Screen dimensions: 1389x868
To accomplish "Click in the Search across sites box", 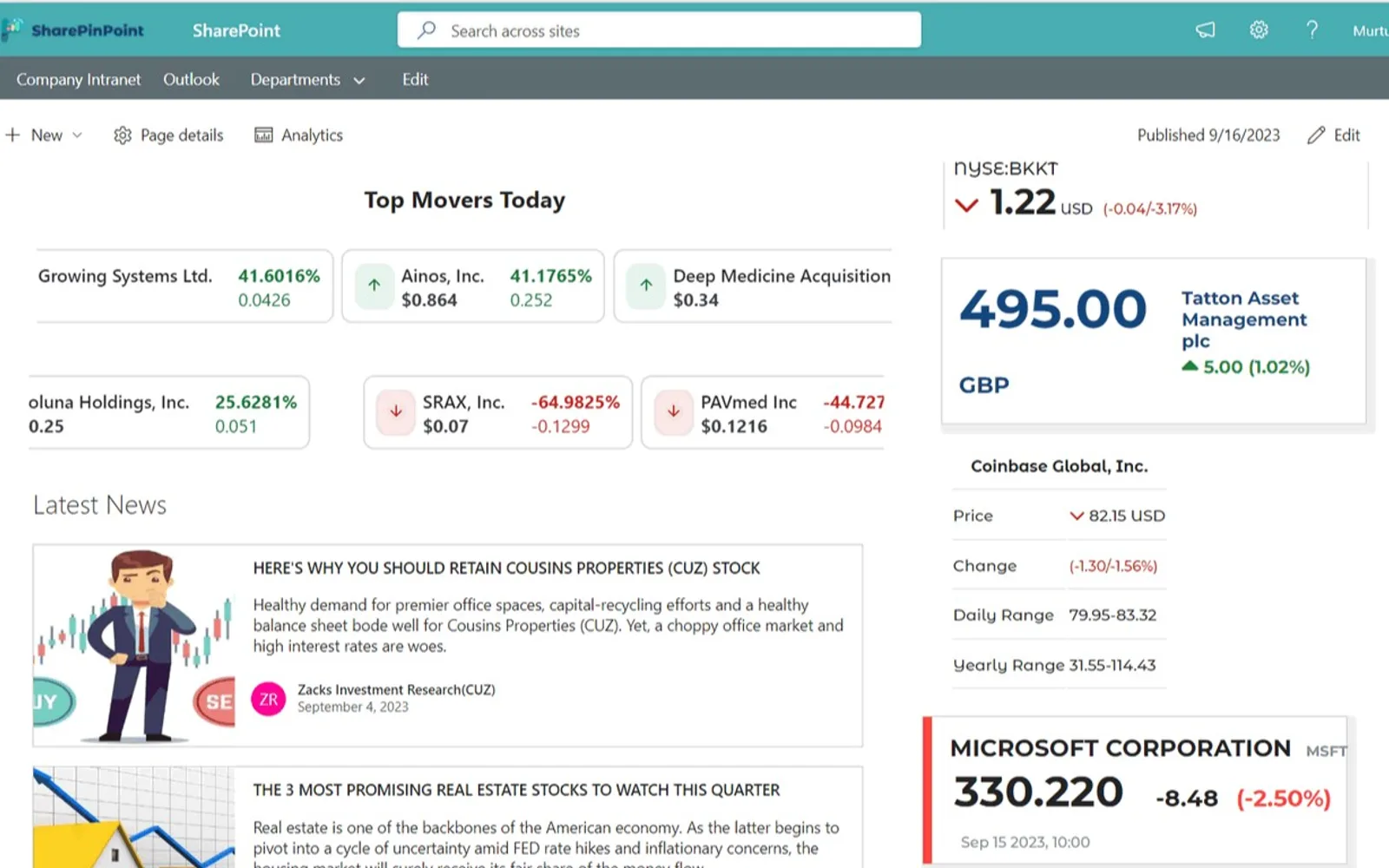I will pyautogui.click(x=659, y=30).
